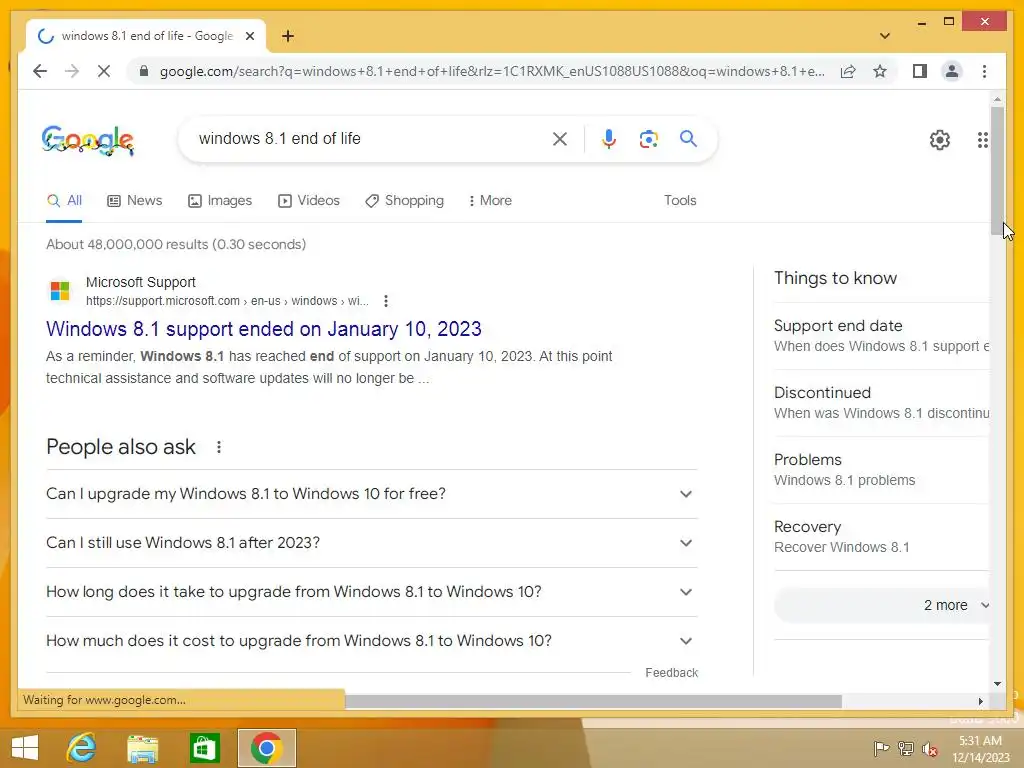Open a new tab

(288, 36)
